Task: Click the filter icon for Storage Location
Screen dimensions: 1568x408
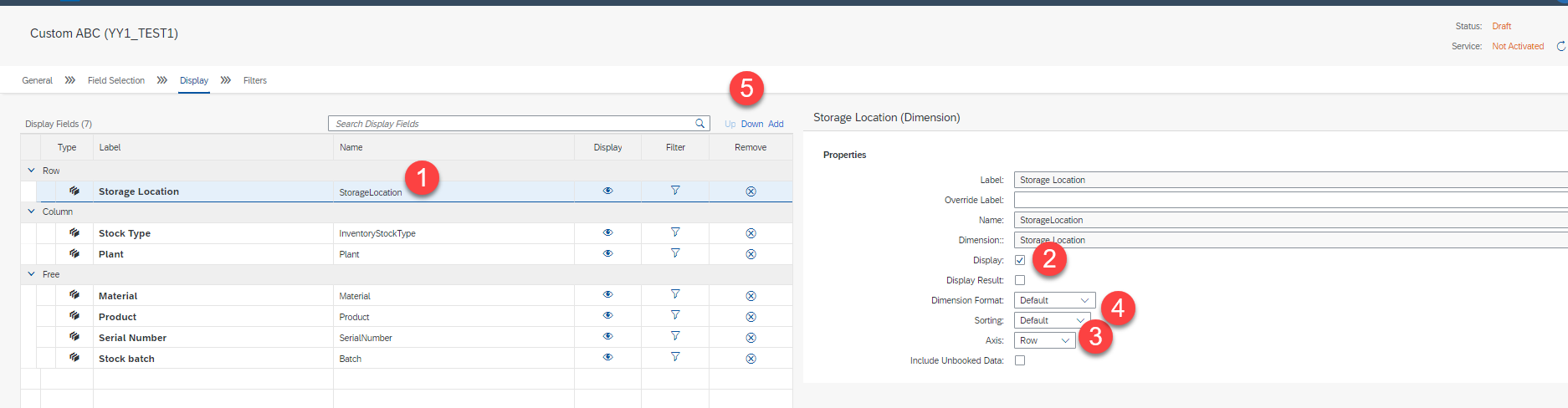Action: tap(675, 191)
